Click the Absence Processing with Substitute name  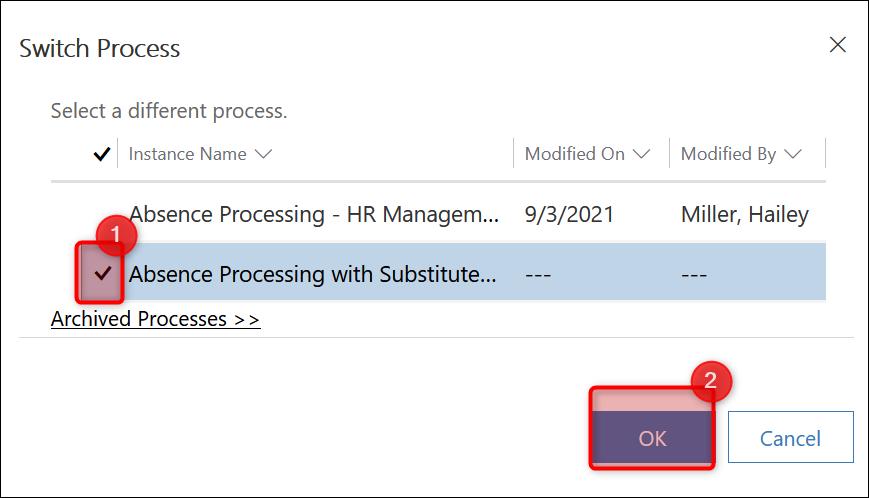coord(313,274)
